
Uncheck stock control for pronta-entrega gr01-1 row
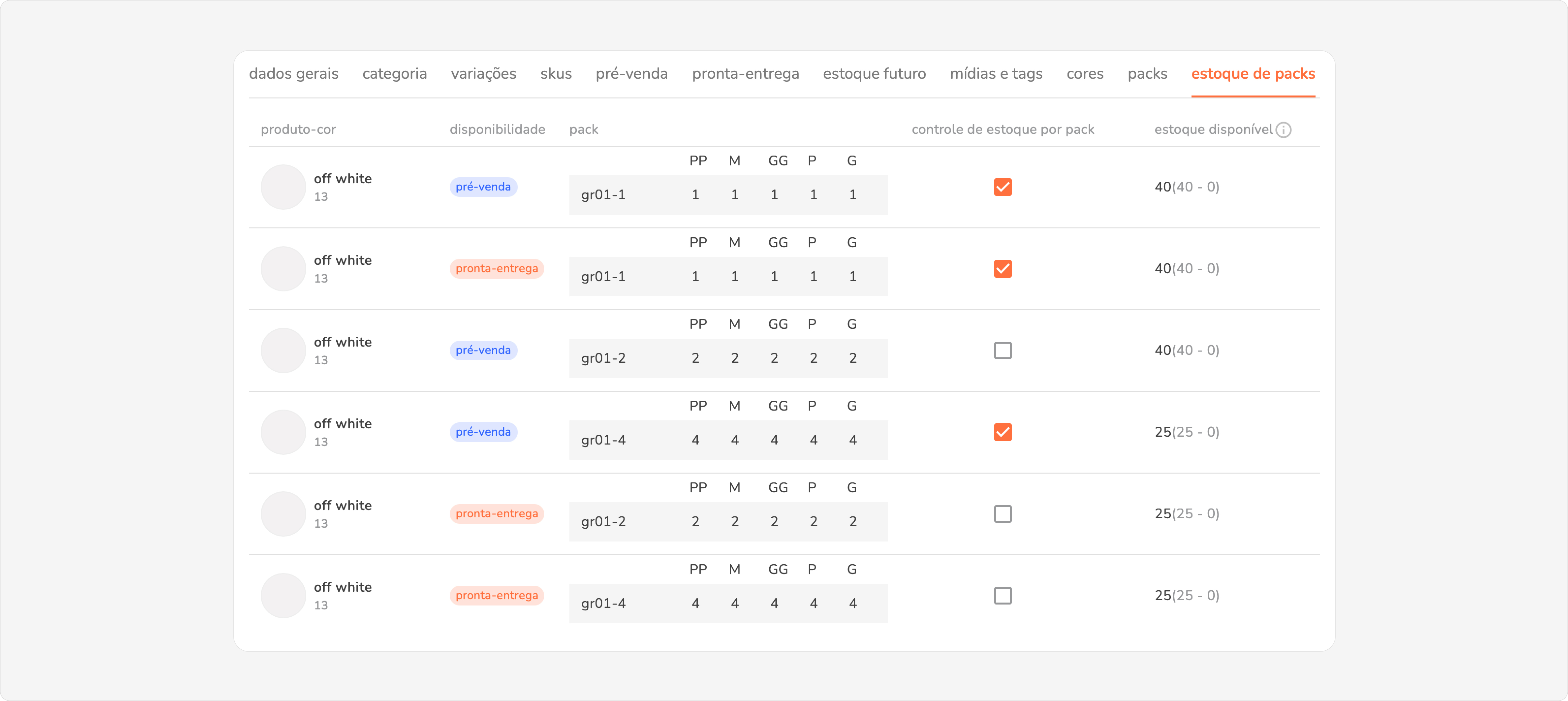tap(1003, 269)
